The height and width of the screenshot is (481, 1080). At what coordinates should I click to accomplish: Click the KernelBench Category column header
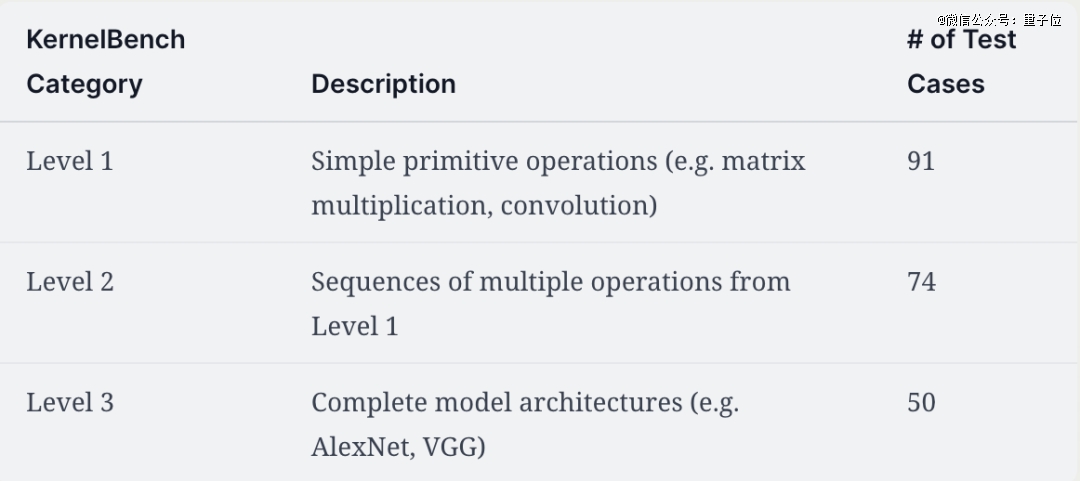pyautogui.click(x=105, y=61)
